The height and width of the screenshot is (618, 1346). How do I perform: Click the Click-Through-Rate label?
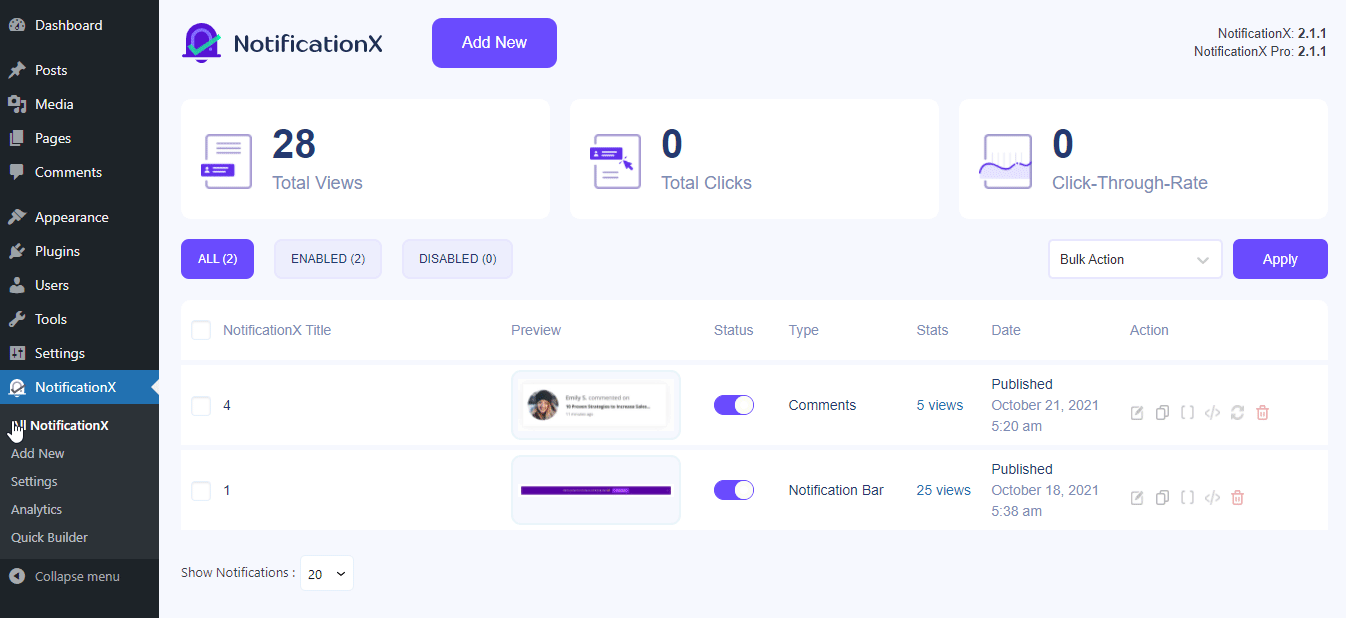1130,183
